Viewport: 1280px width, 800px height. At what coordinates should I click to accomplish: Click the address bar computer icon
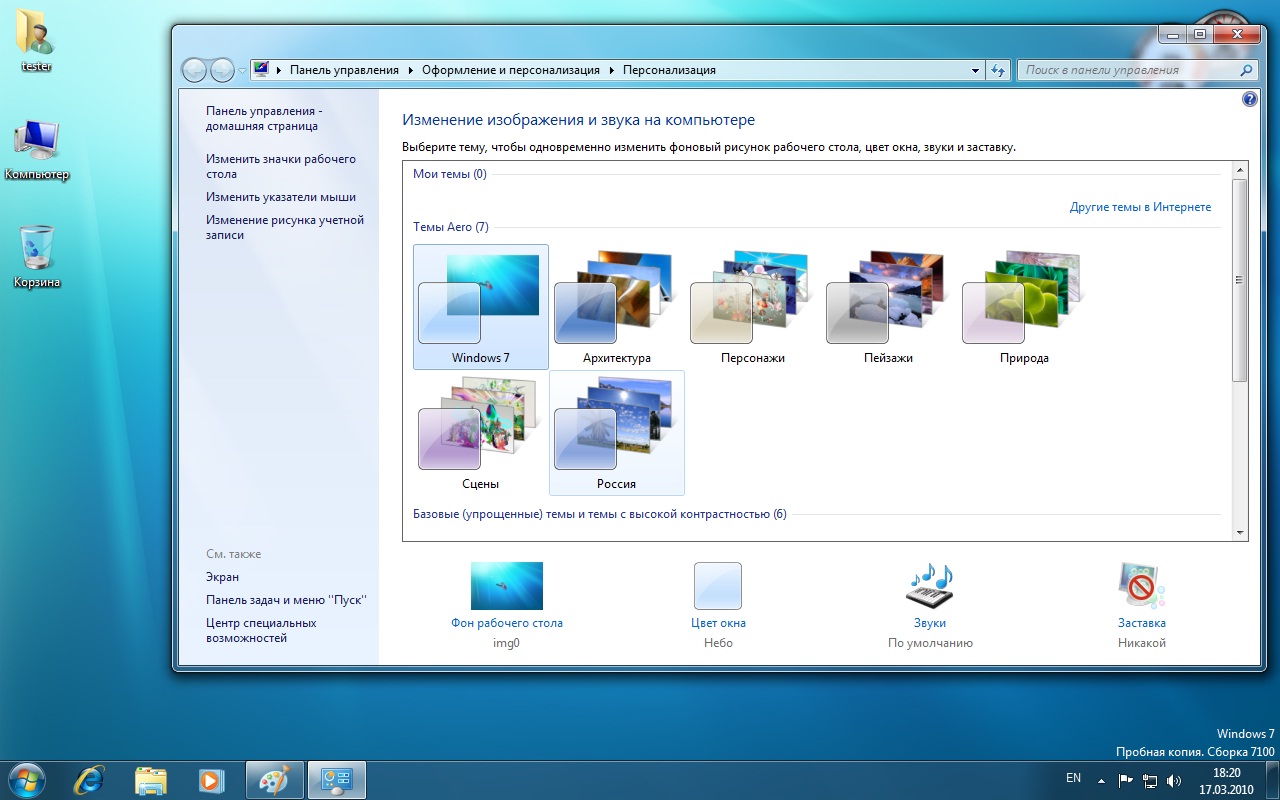(x=261, y=70)
